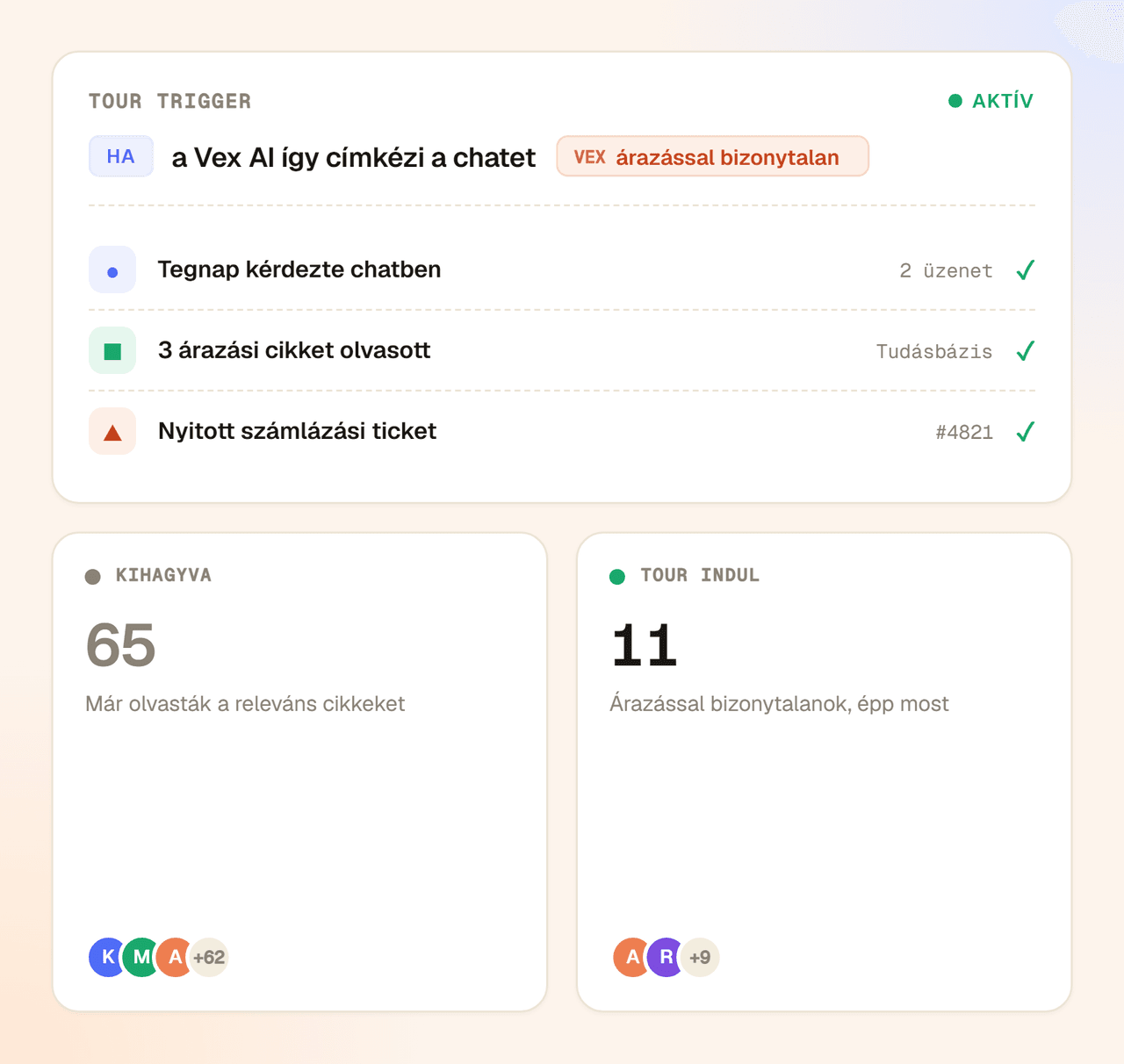Toggle the AKTÍV status indicator
Image resolution: width=1124 pixels, height=1064 pixels.
point(991,101)
